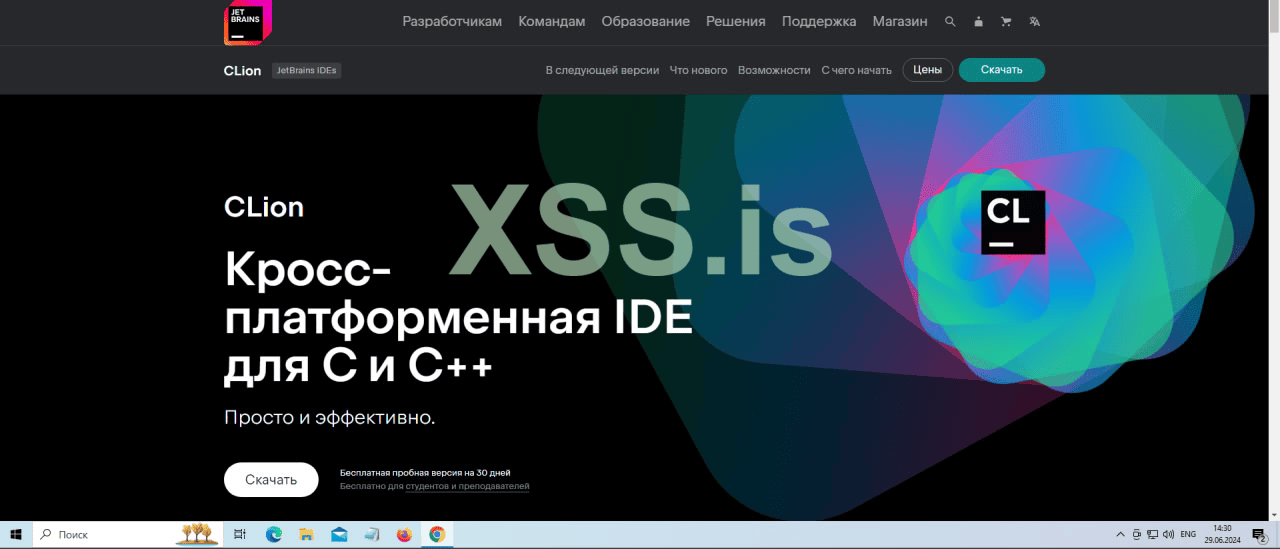This screenshot has height=549, width=1280.
Task: Click the Windows taskbar Поиск search box
Action: 130,535
